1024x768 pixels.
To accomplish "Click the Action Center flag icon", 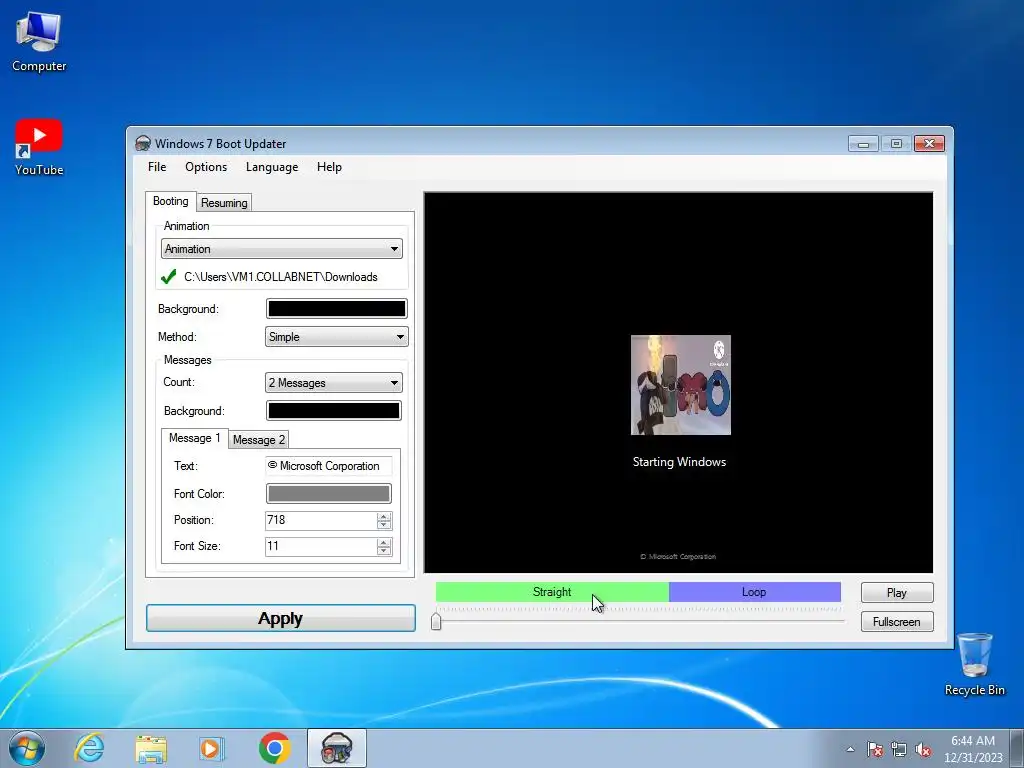I will (875, 749).
